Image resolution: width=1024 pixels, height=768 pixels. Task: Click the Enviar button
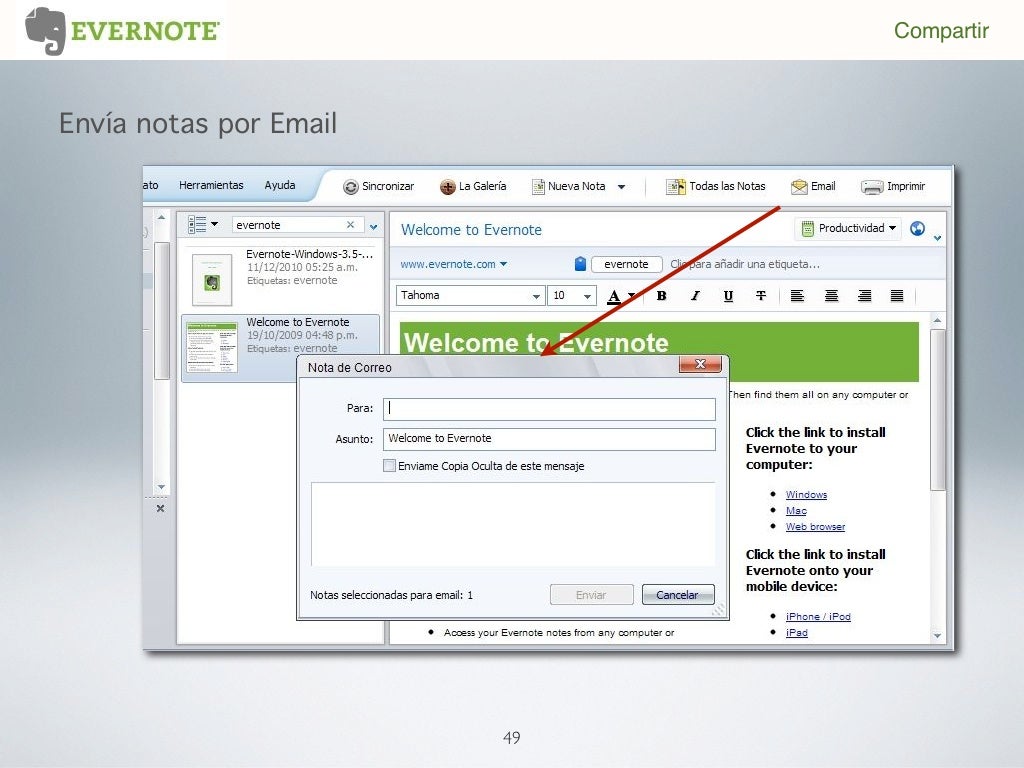click(592, 595)
